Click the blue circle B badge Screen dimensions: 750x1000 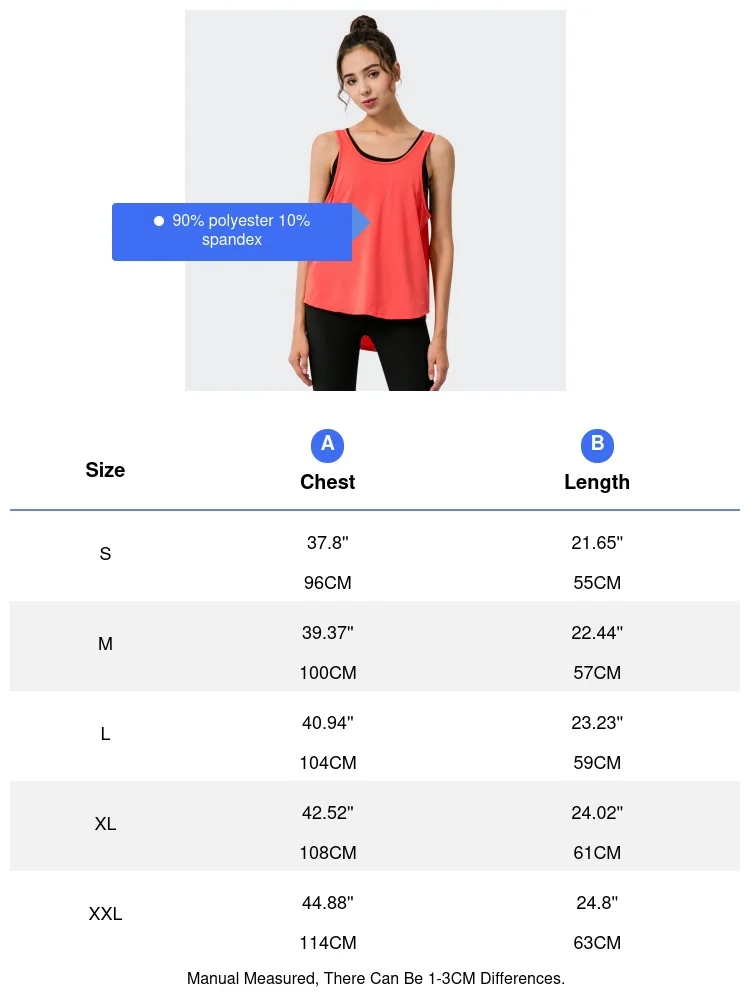click(x=597, y=445)
